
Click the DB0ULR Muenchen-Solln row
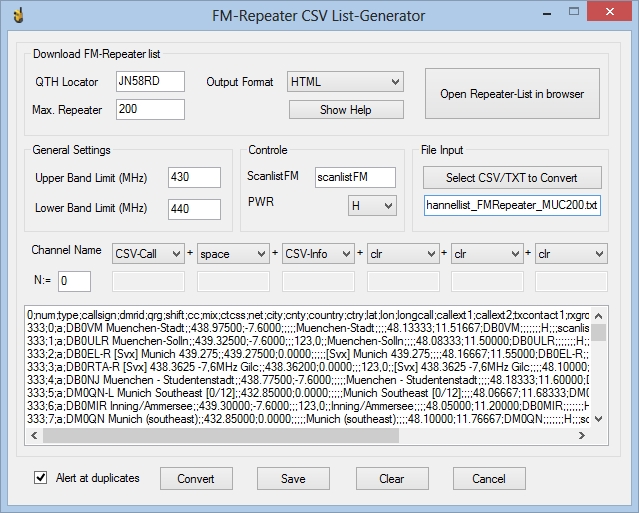308,341
